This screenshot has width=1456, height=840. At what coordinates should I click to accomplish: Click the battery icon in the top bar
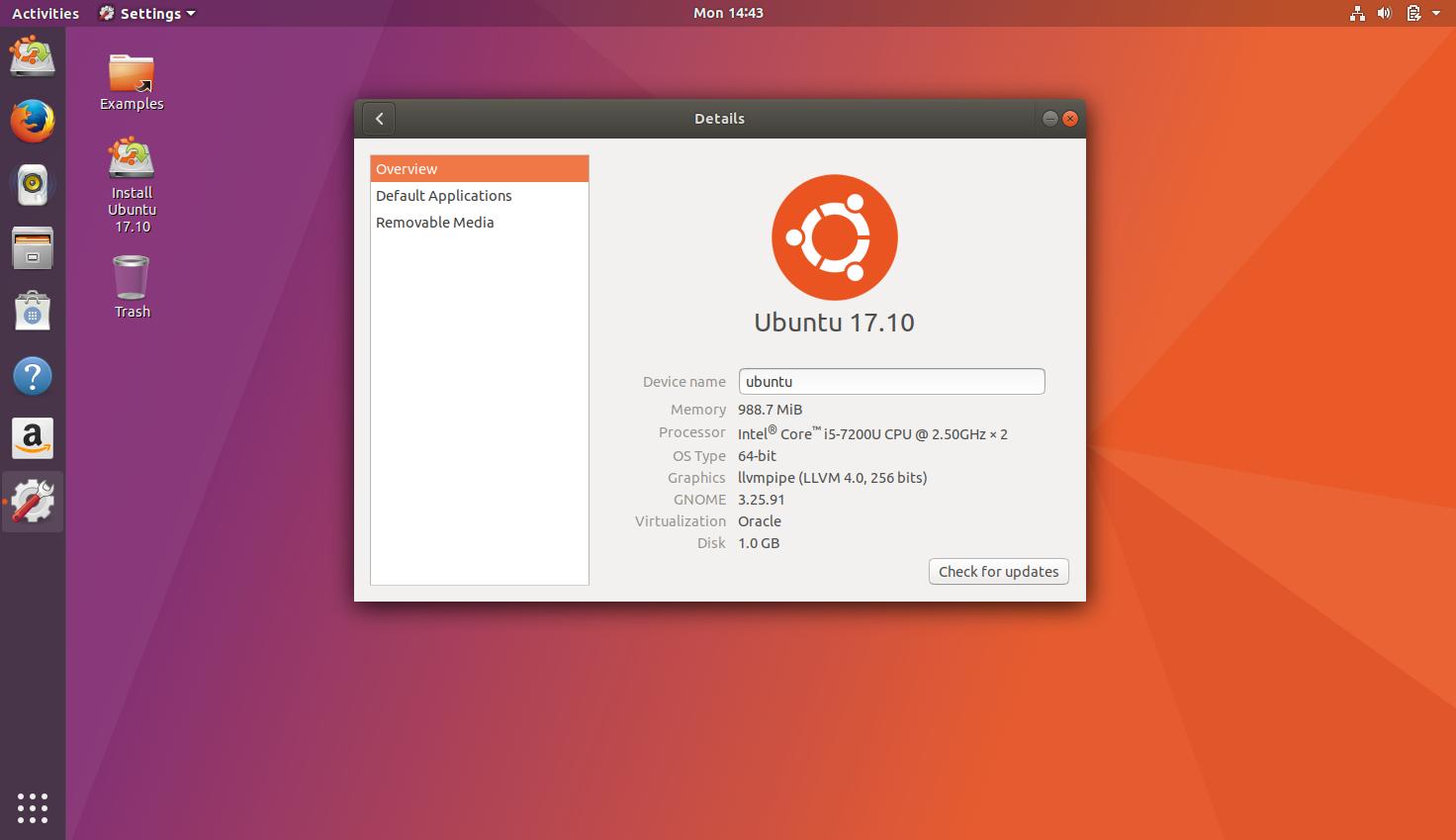pos(1410,13)
